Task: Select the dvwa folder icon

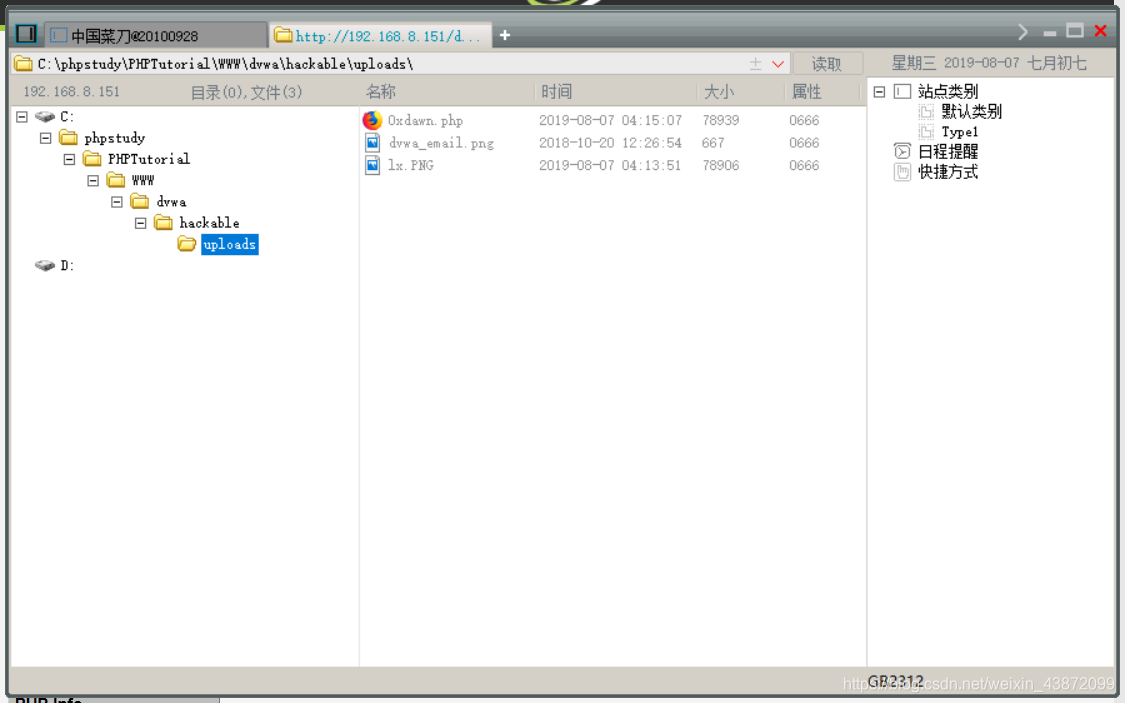Action: coord(140,201)
